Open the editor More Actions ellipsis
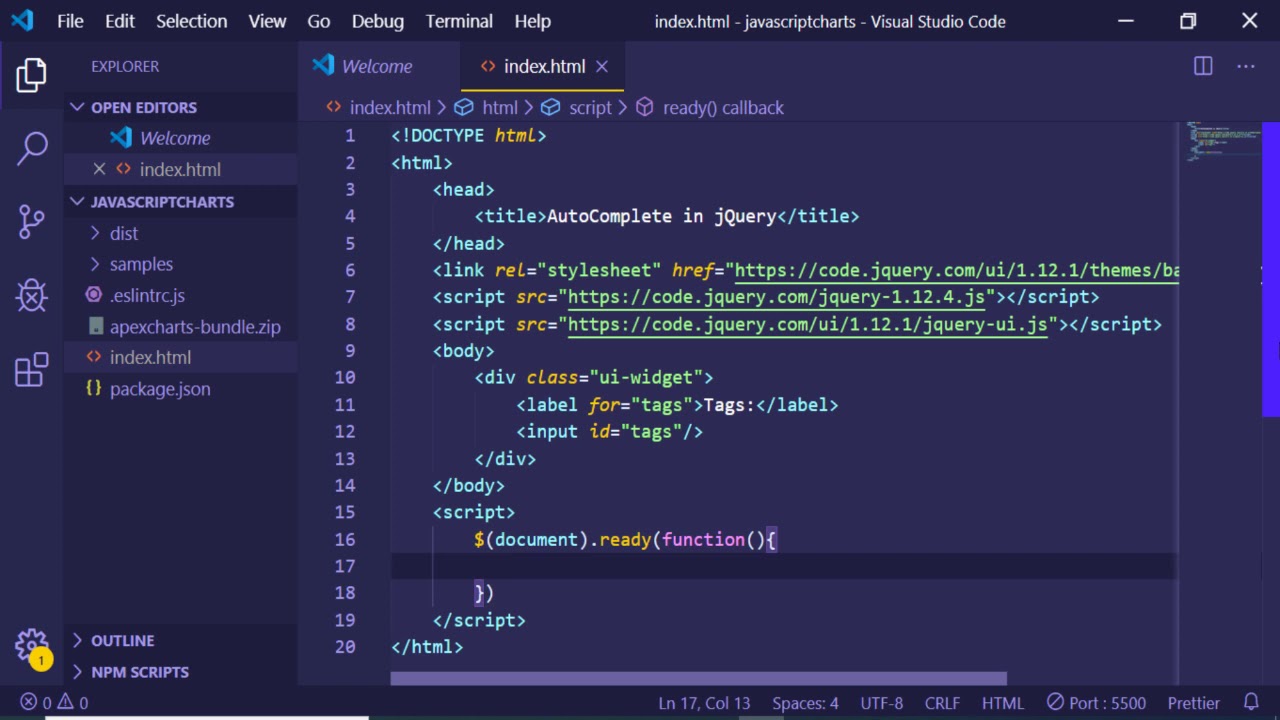This screenshot has height=720, width=1280. pyautogui.click(x=1245, y=66)
